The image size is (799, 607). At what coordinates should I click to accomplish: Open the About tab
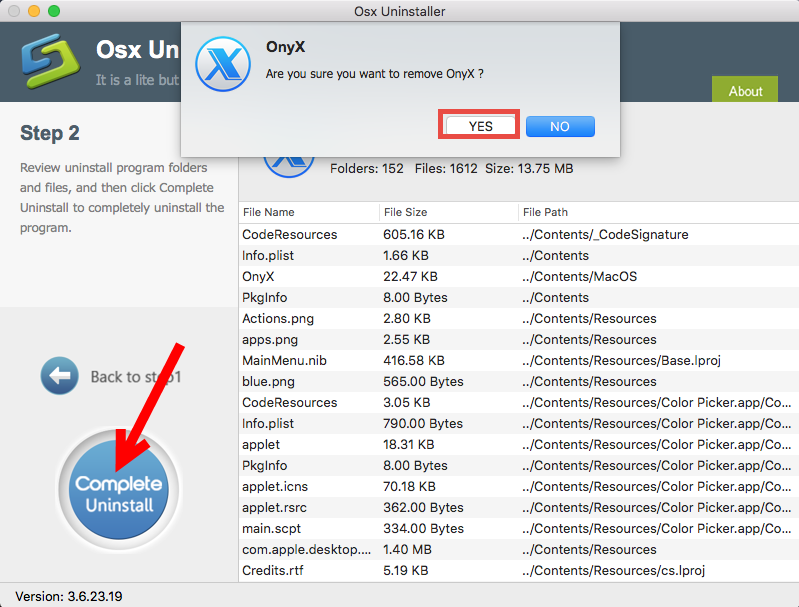[744, 90]
